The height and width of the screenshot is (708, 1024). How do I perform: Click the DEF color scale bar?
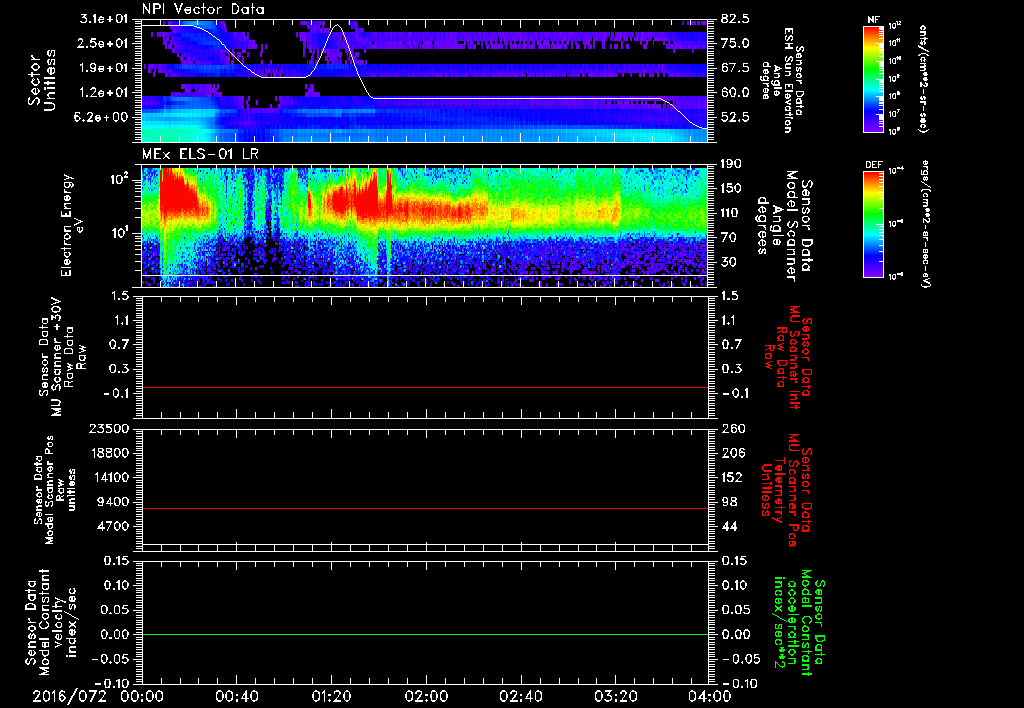click(874, 224)
